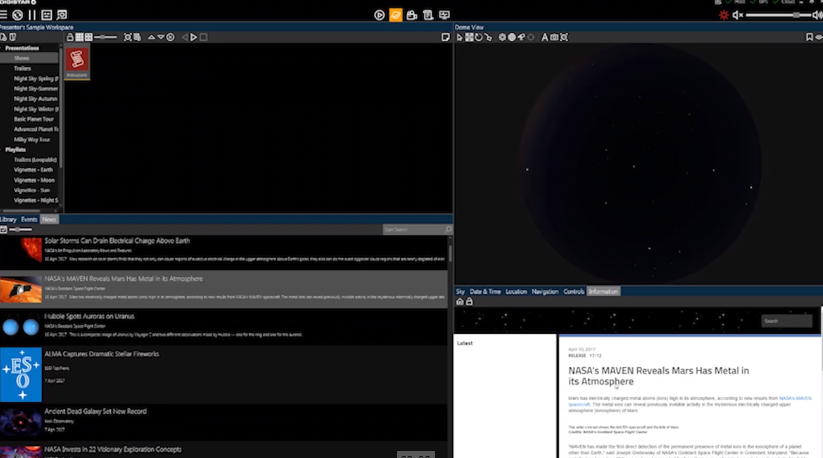Open ALMA Captures Dramatic Stellar Fireworks article
823x458 pixels.
tap(224, 374)
